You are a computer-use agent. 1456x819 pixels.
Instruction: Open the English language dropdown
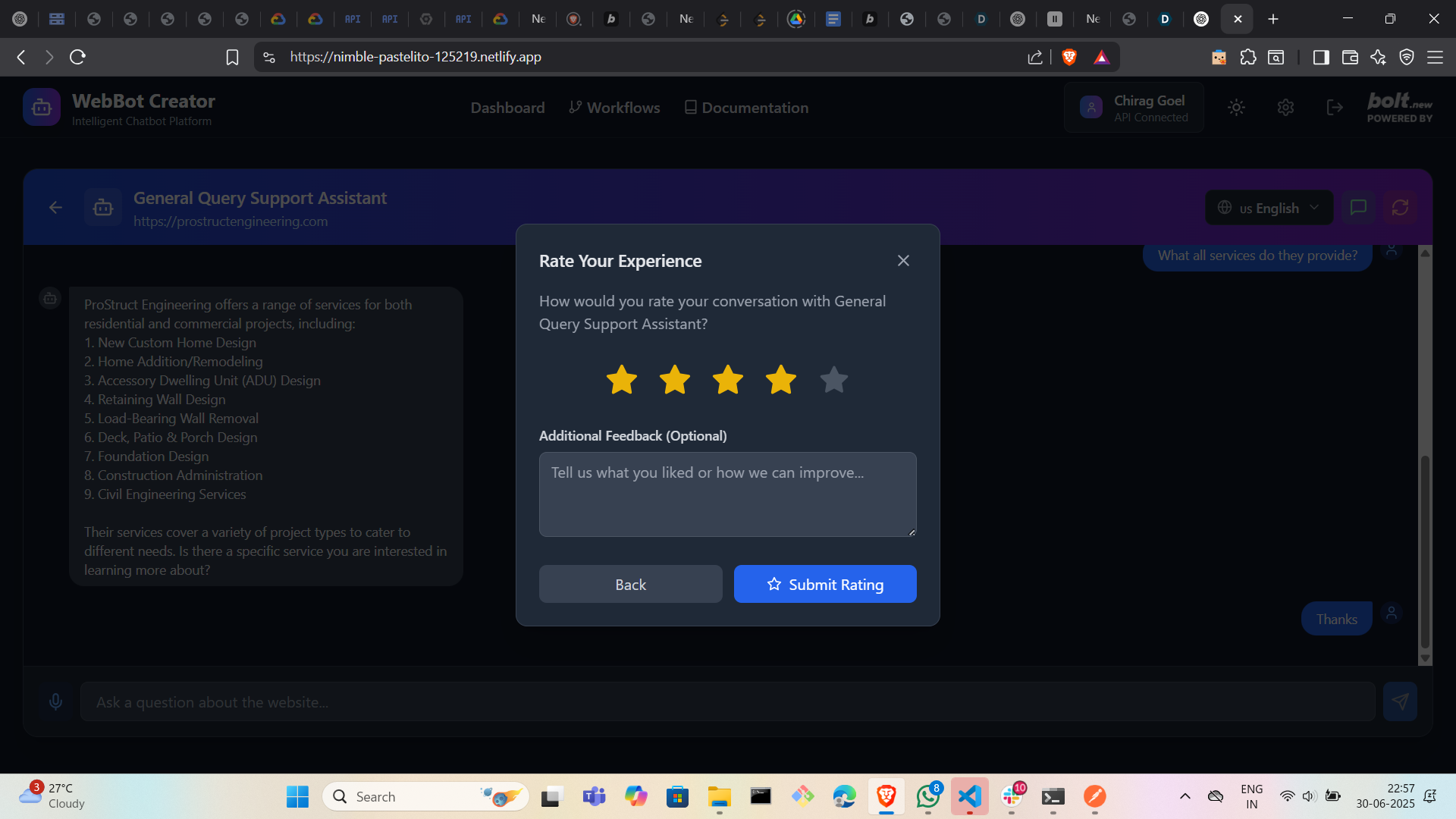[x=1269, y=208]
